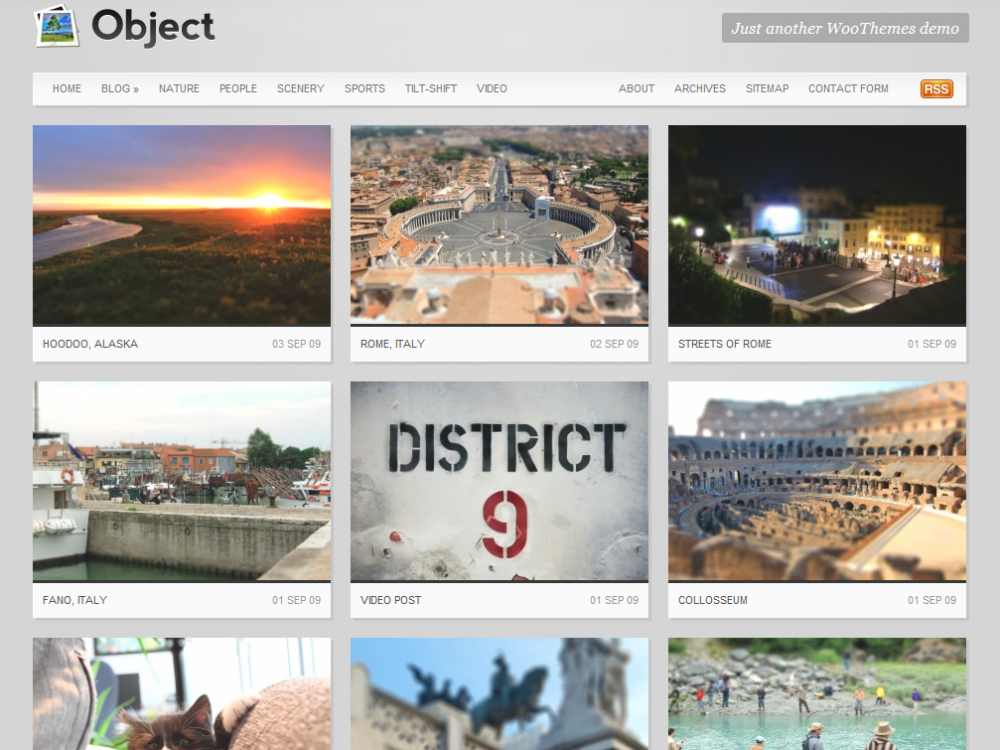Image resolution: width=1000 pixels, height=750 pixels.
Task: Click the 03 SEP 09 date
Action: pyautogui.click(x=297, y=344)
